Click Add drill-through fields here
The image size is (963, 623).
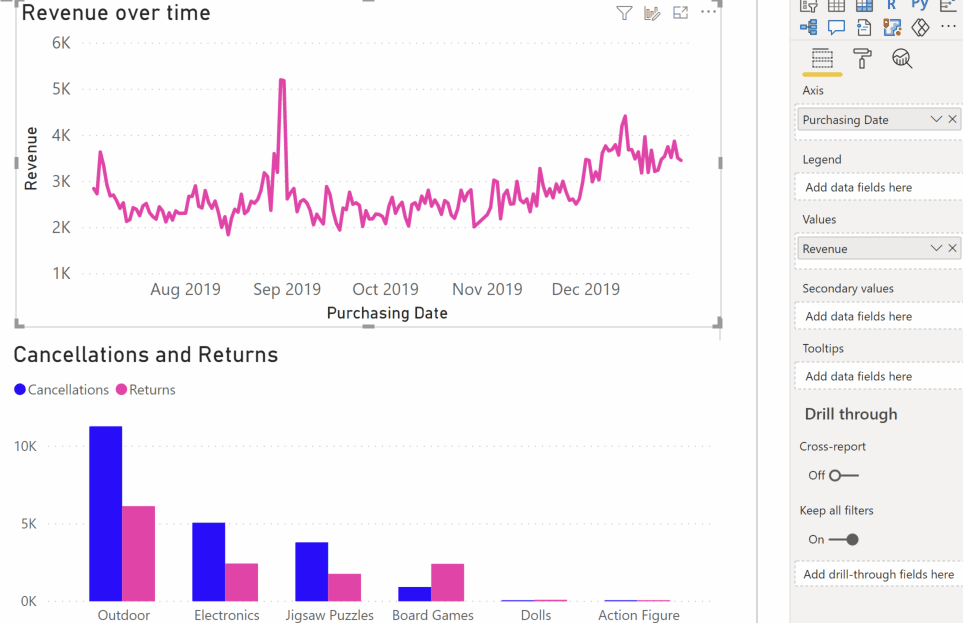coord(877,574)
